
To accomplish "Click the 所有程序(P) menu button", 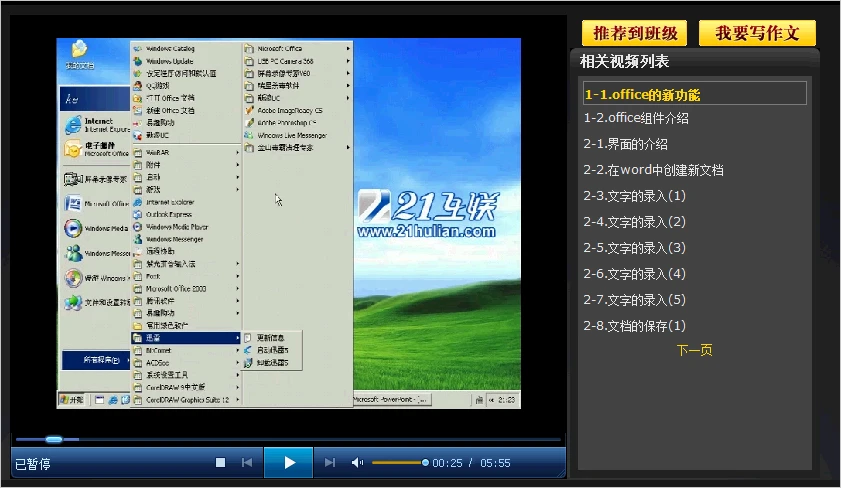I will tap(96, 360).
